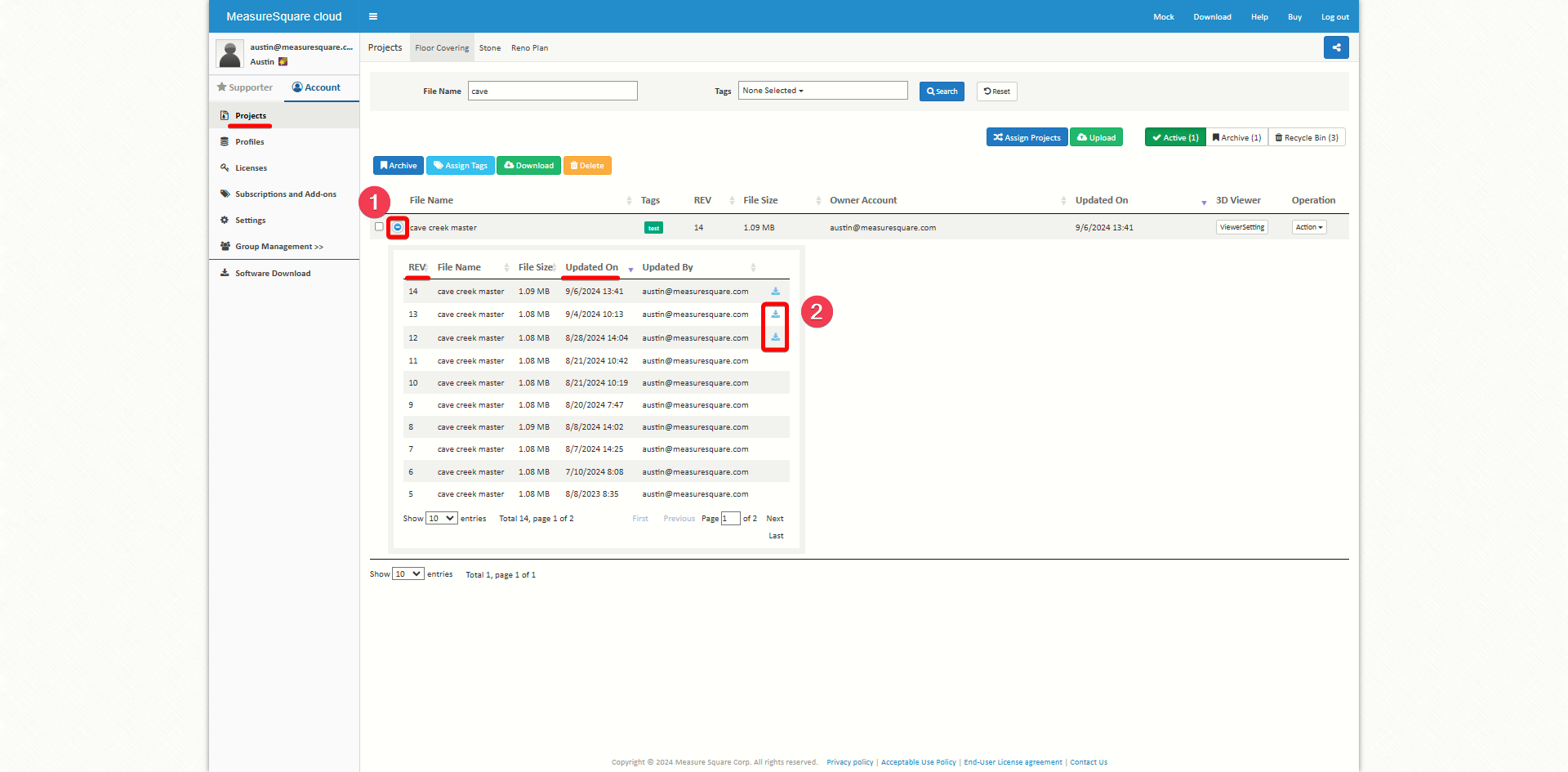
Task: Click the Settings gear icon in sidebar
Action: tap(225, 221)
